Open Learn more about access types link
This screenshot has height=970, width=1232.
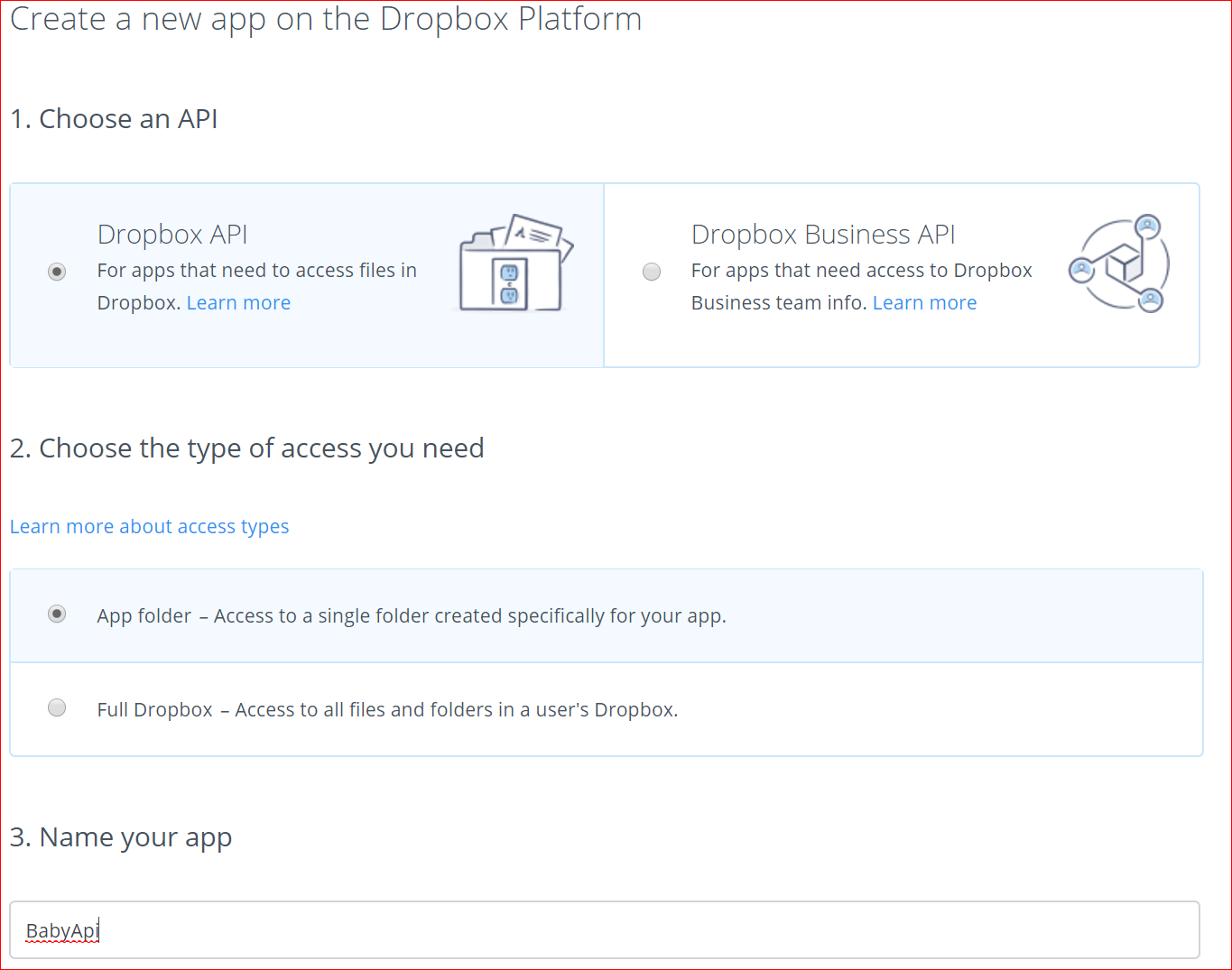150,527
